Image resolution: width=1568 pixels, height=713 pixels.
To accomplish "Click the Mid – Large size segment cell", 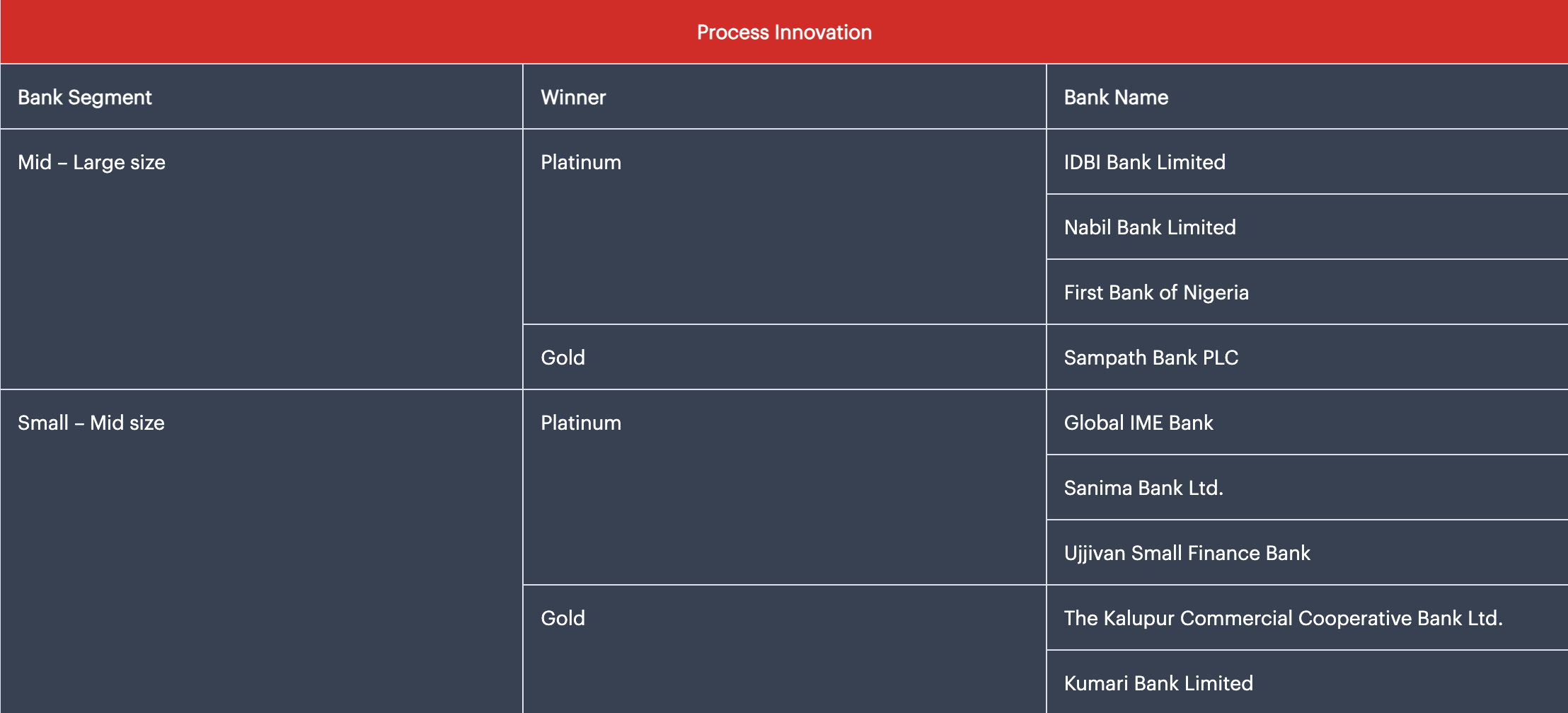I will 92,163.
